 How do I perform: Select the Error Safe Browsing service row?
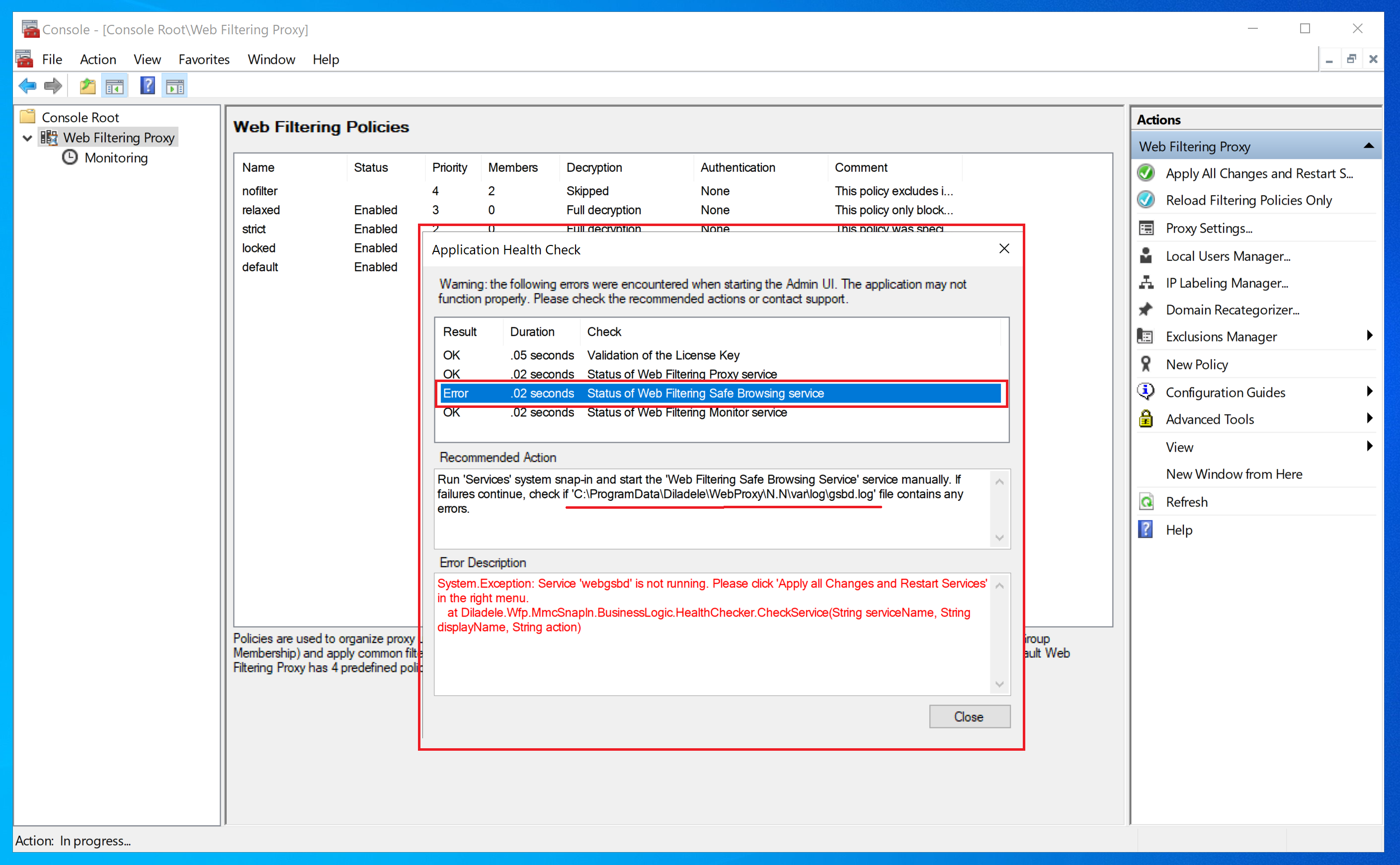pos(720,393)
